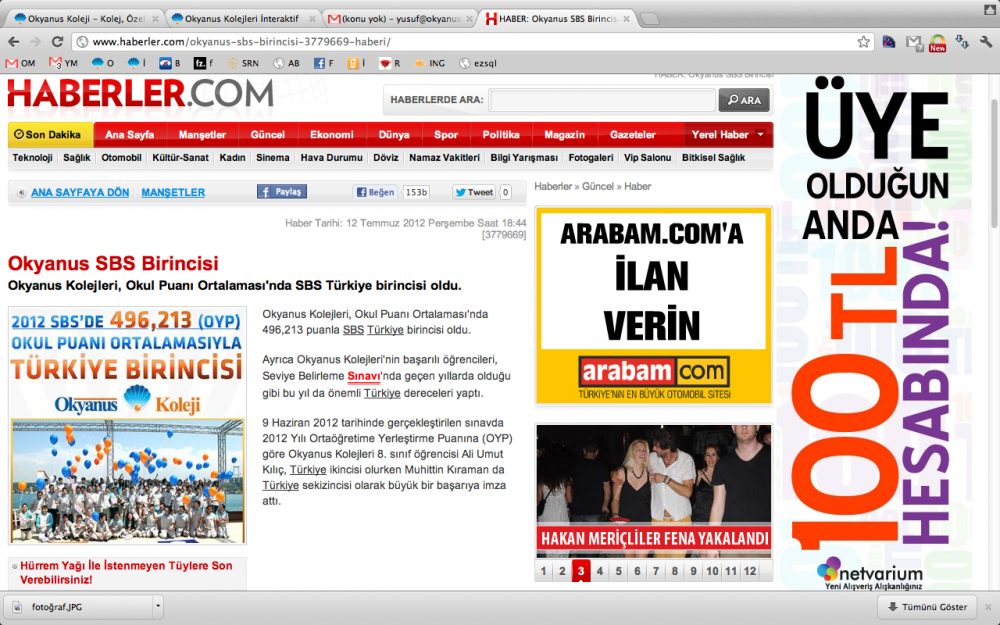Screen dimensions: 1000x625
Task: Follow the ANA SAYFAYA DÖN link
Action: [80, 192]
